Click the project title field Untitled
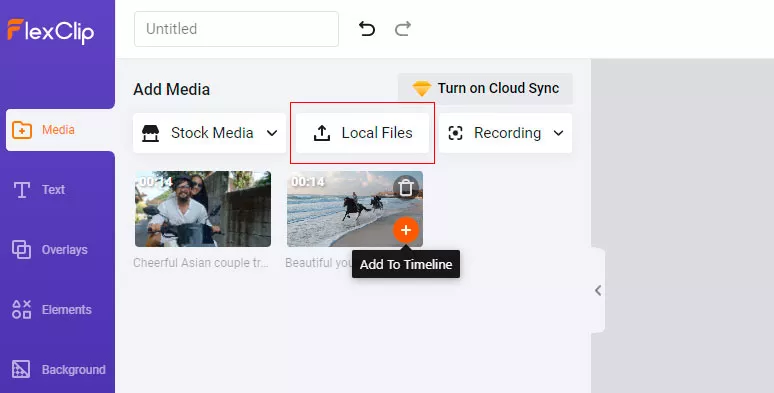The image size is (774, 393). 236,29
